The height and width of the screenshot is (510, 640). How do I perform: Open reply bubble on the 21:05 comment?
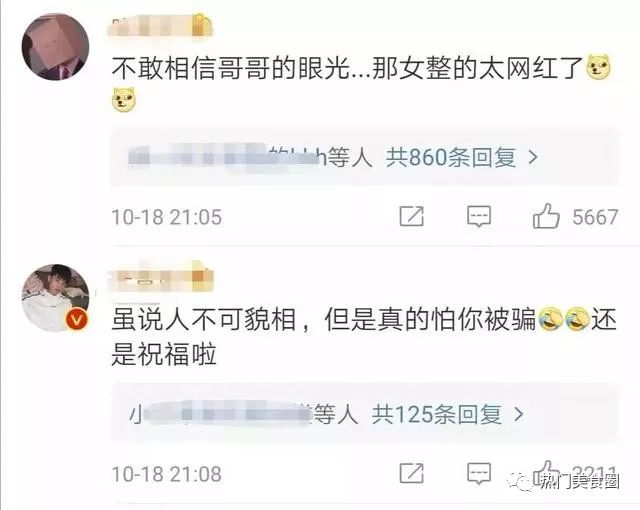[x=479, y=216]
